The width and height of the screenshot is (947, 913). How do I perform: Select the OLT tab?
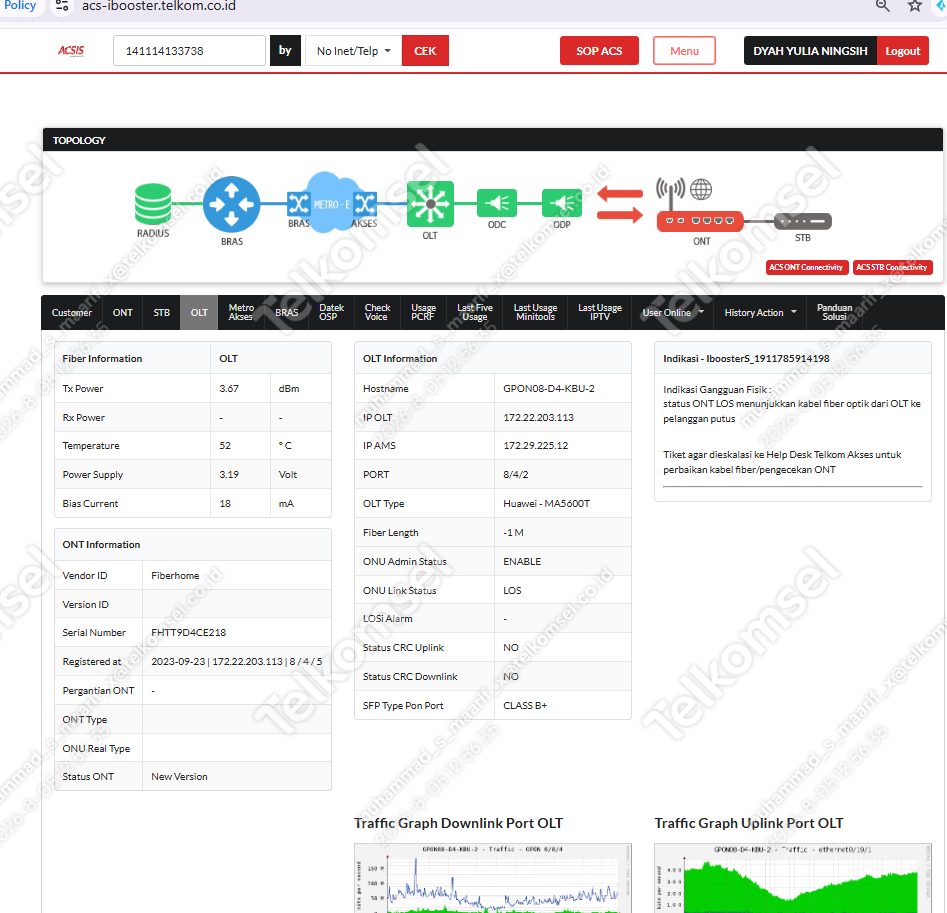(199, 313)
